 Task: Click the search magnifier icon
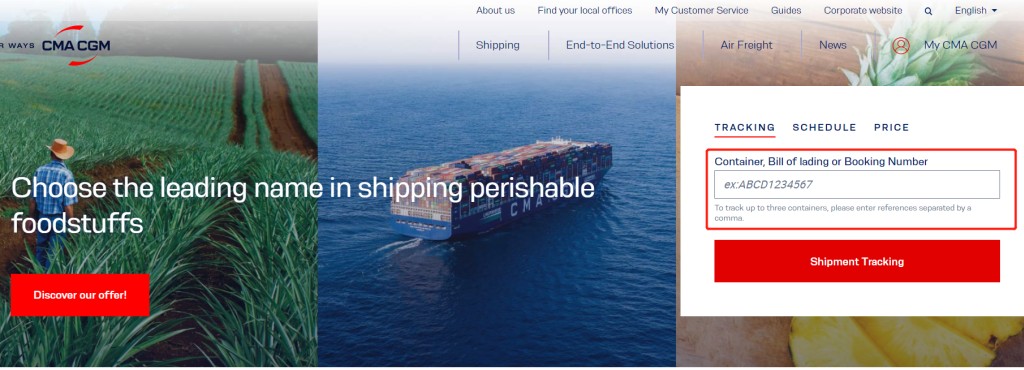coord(928,11)
